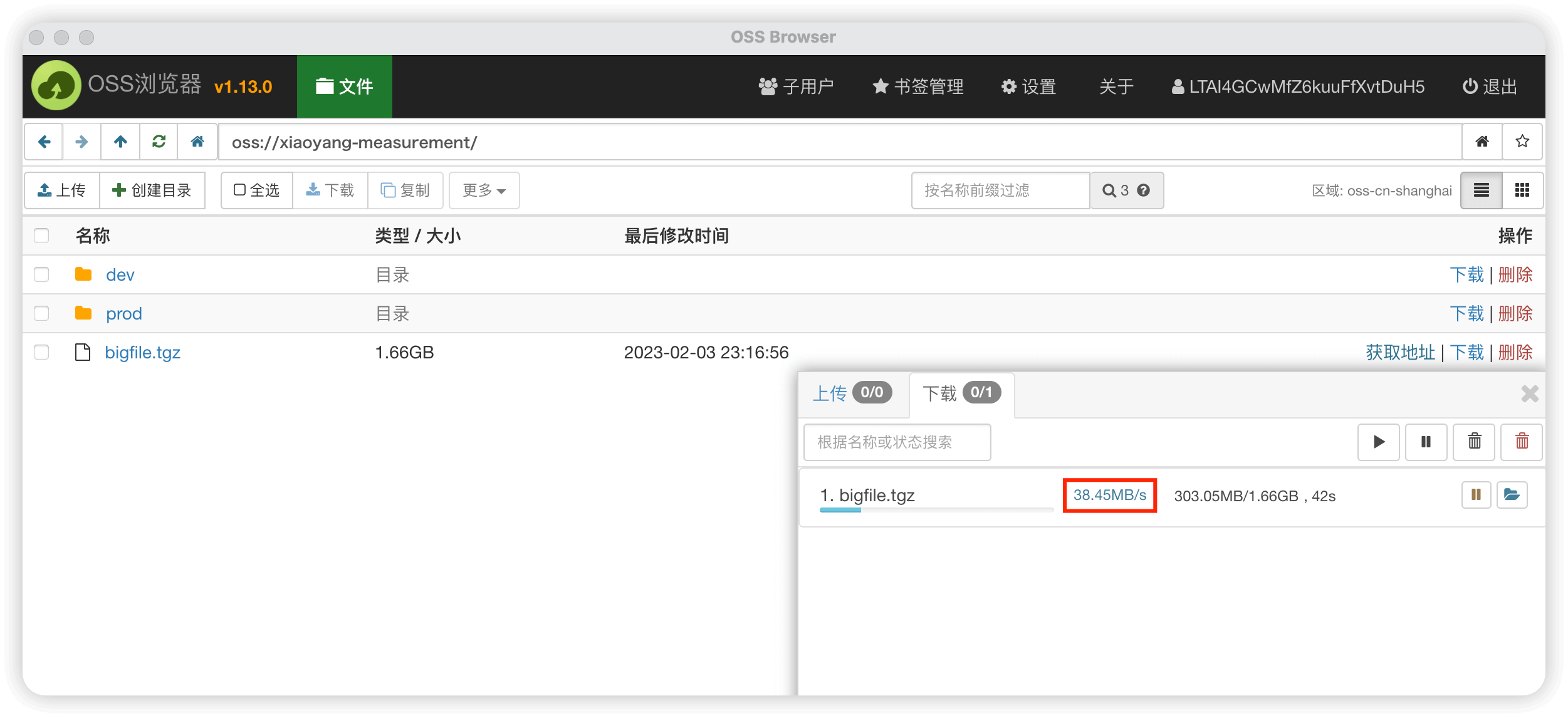Close the transfer panel
The image size is (1568, 718).
pyautogui.click(x=1530, y=394)
